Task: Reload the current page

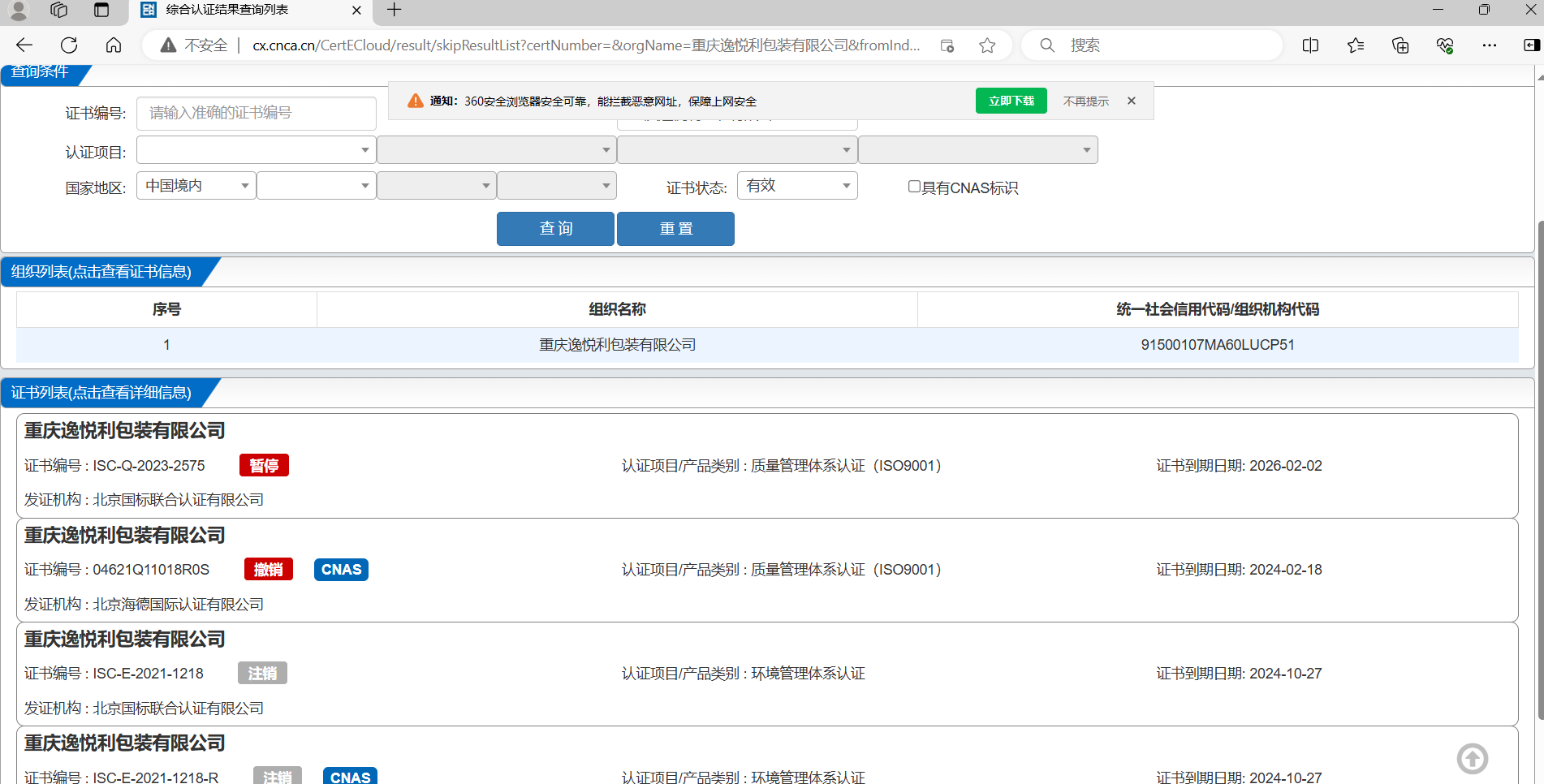Action: point(69,45)
